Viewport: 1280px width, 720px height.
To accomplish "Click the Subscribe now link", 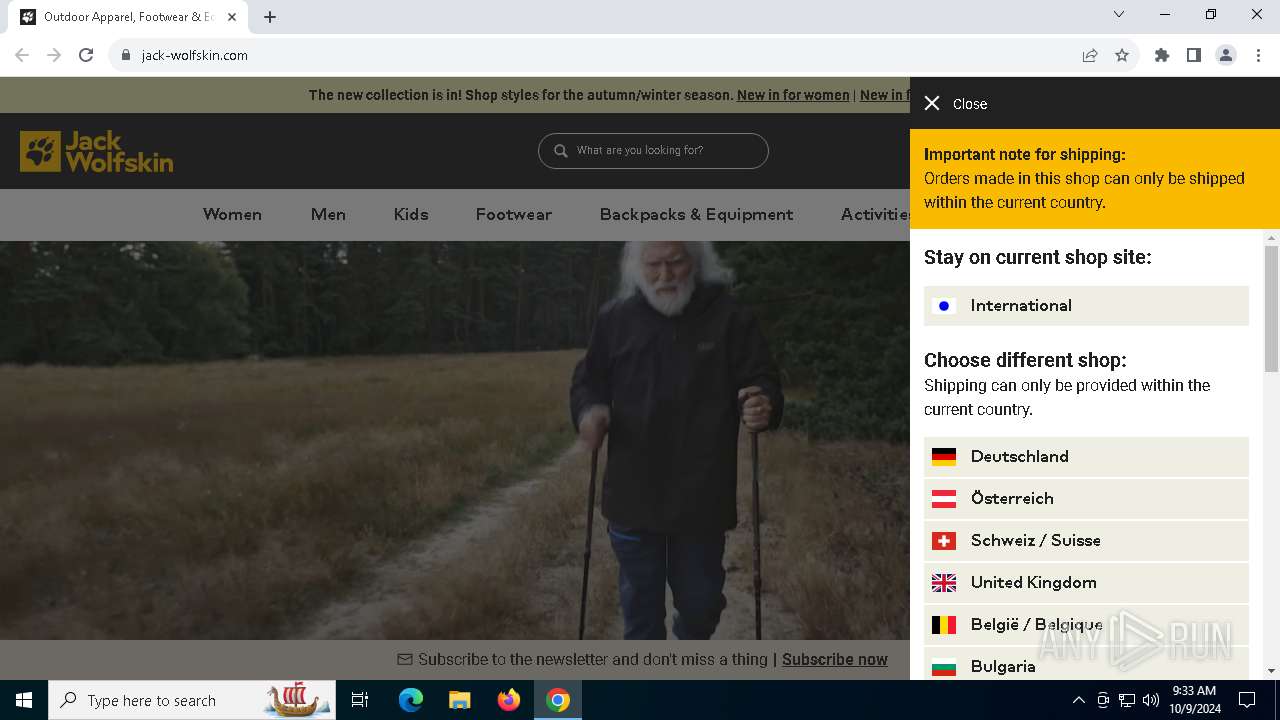I will click(835, 659).
